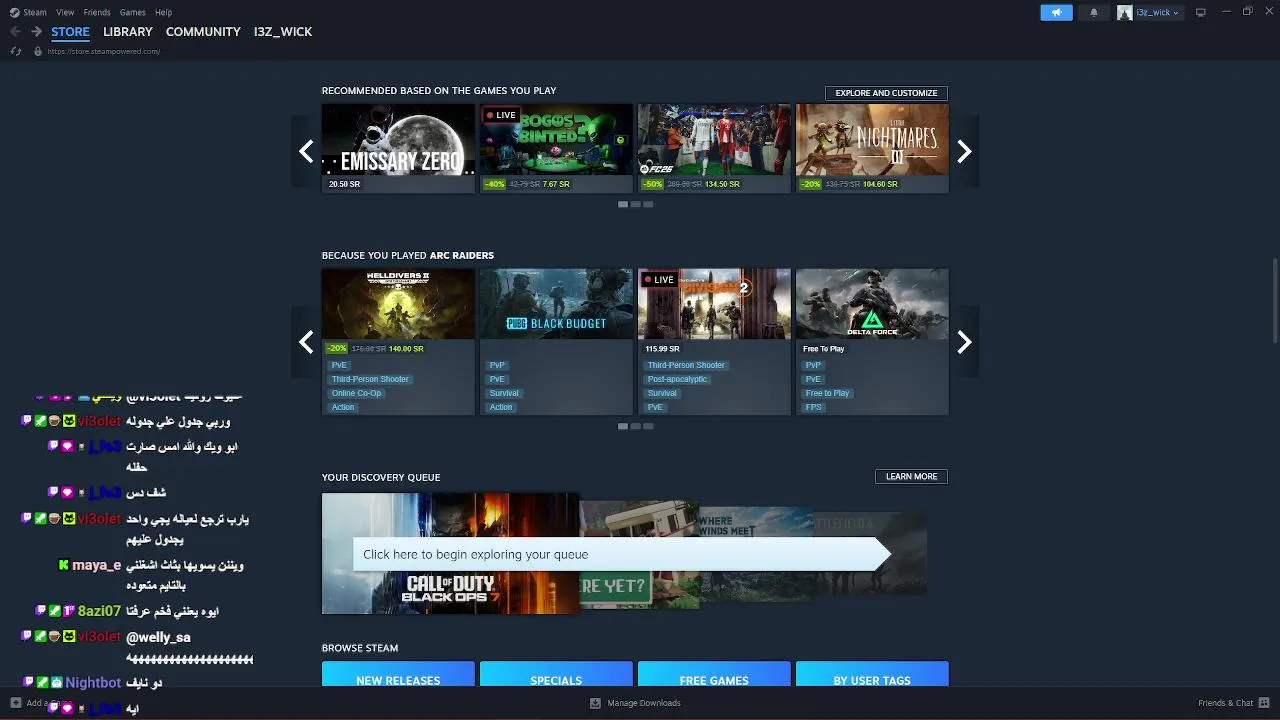The image size is (1280, 720).
Task: Enter Big Picture mode via monitor icon
Action: [1201, 12]
